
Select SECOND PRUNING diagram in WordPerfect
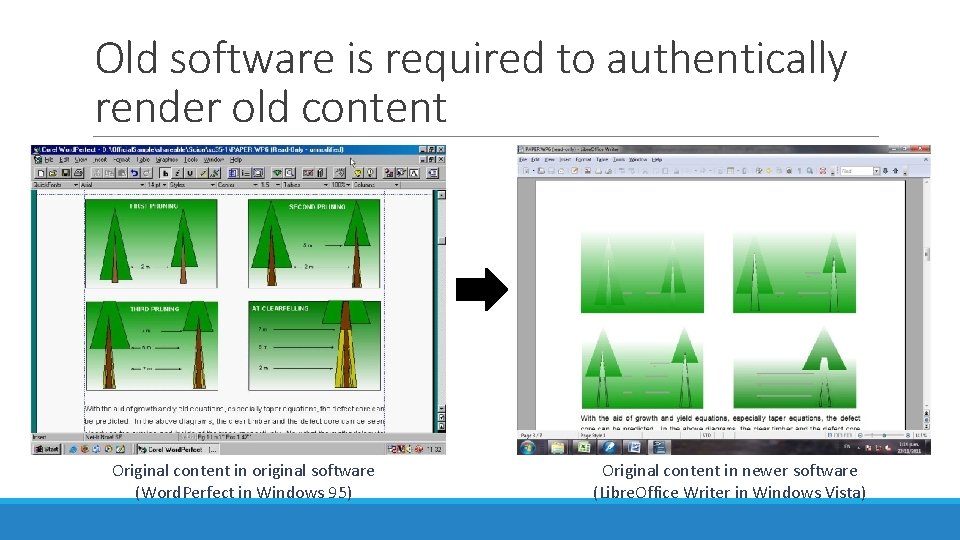315,243
